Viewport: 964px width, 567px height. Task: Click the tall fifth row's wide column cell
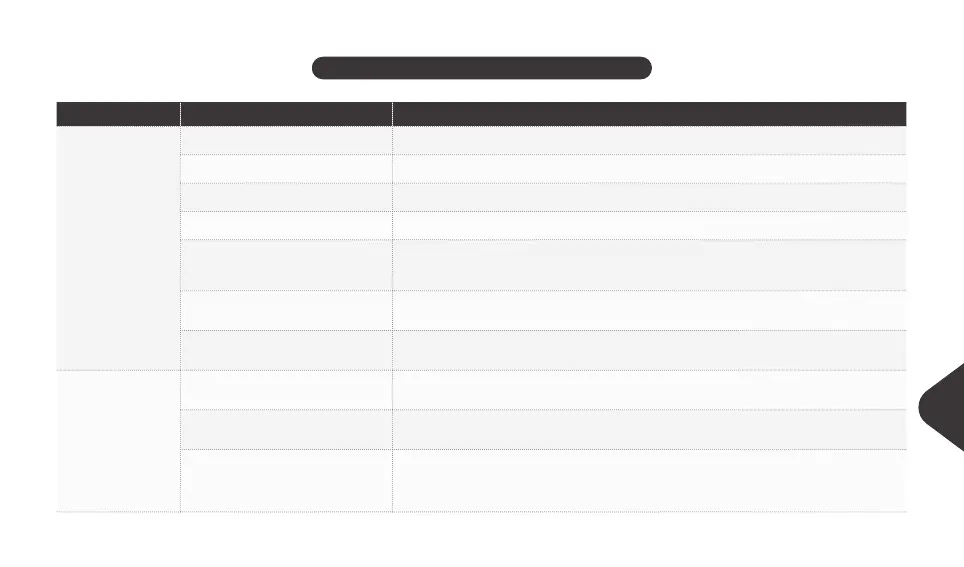tap(649, 264)
